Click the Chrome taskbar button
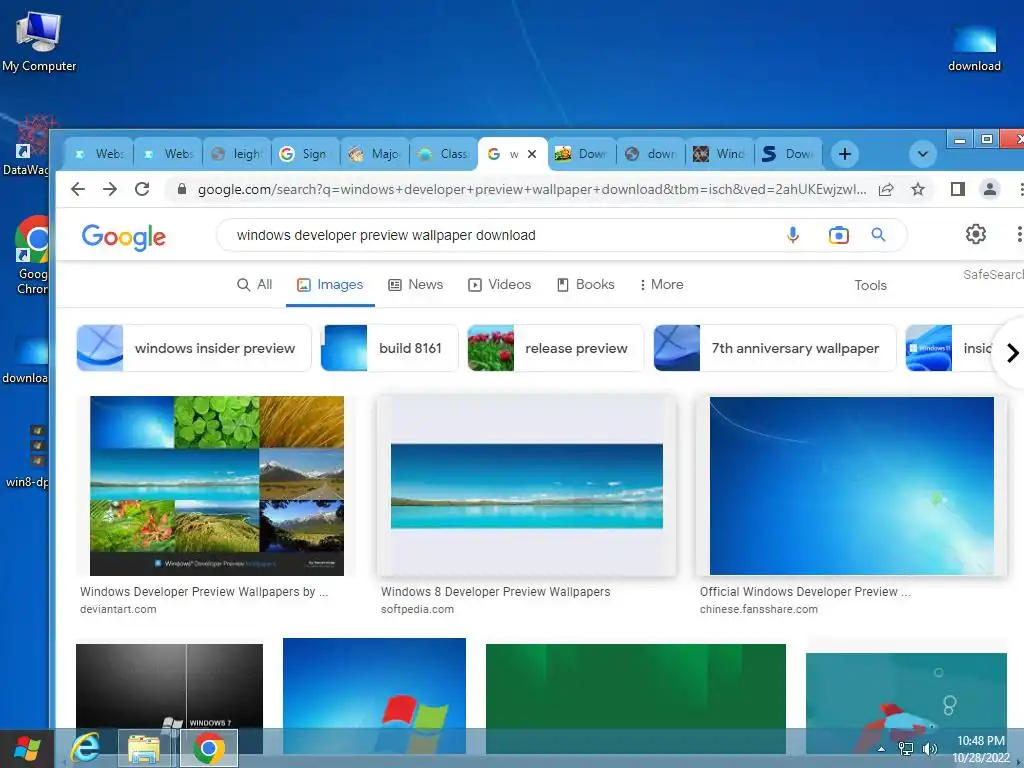The image size is (1024, 768). 209,748
